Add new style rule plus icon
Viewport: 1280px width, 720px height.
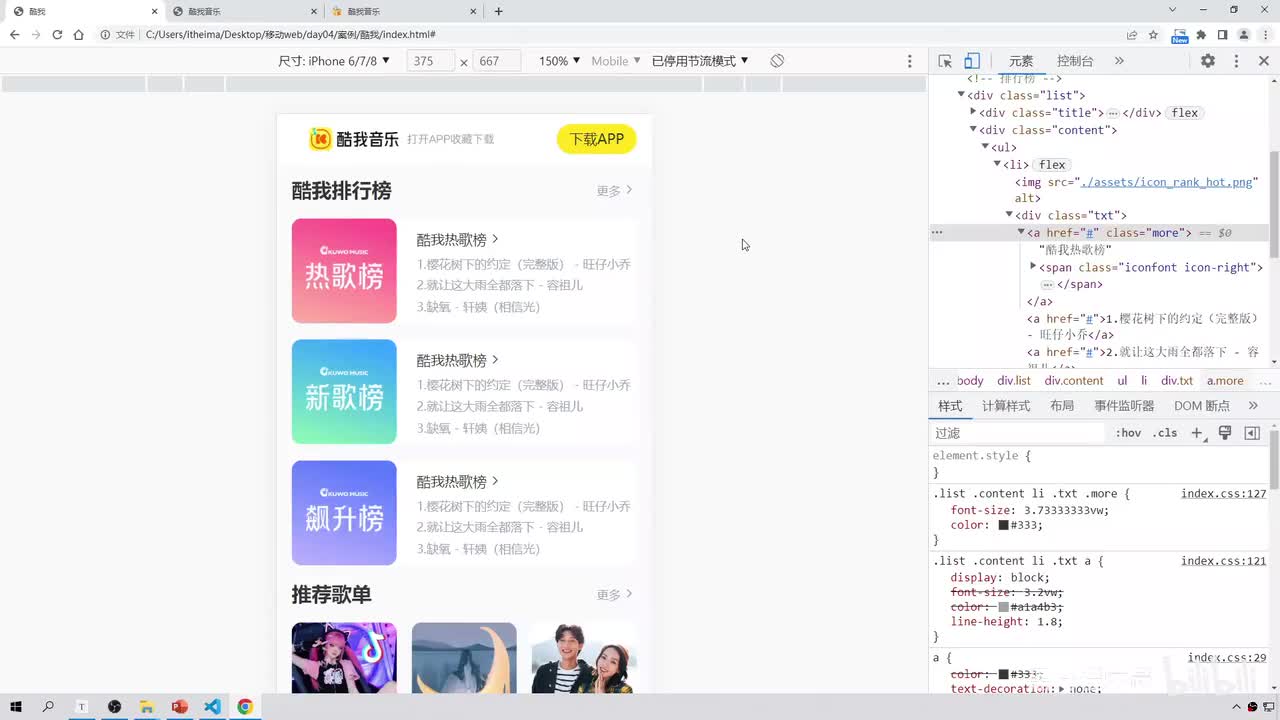[x=1197, y=433]
